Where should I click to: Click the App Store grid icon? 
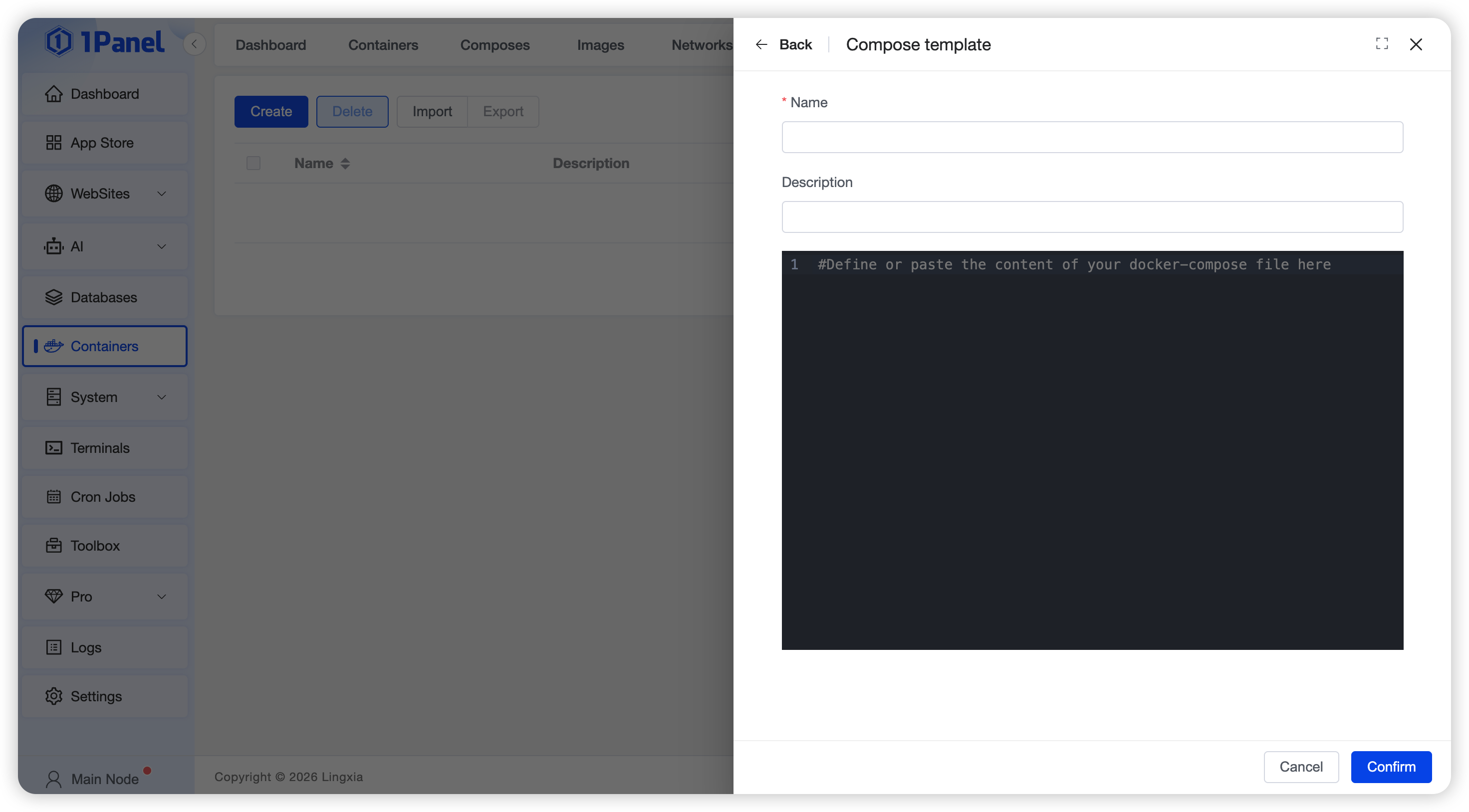[53, 143]
